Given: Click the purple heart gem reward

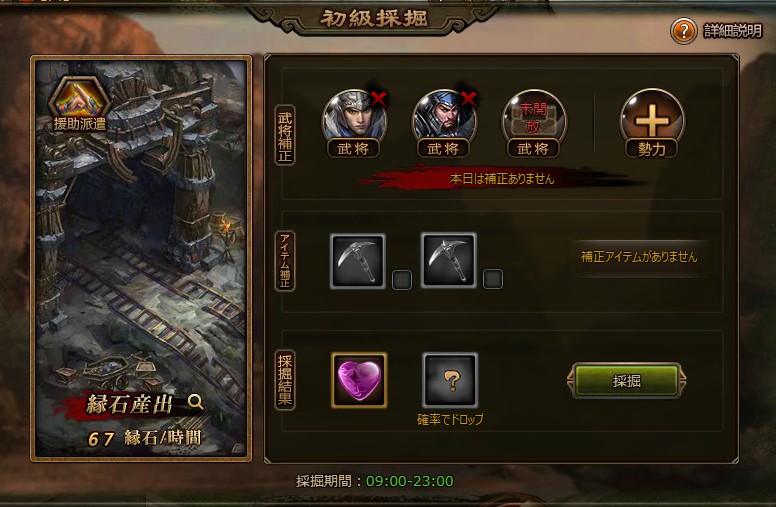Looking at the screenshot, I should (x=359, y=380).
